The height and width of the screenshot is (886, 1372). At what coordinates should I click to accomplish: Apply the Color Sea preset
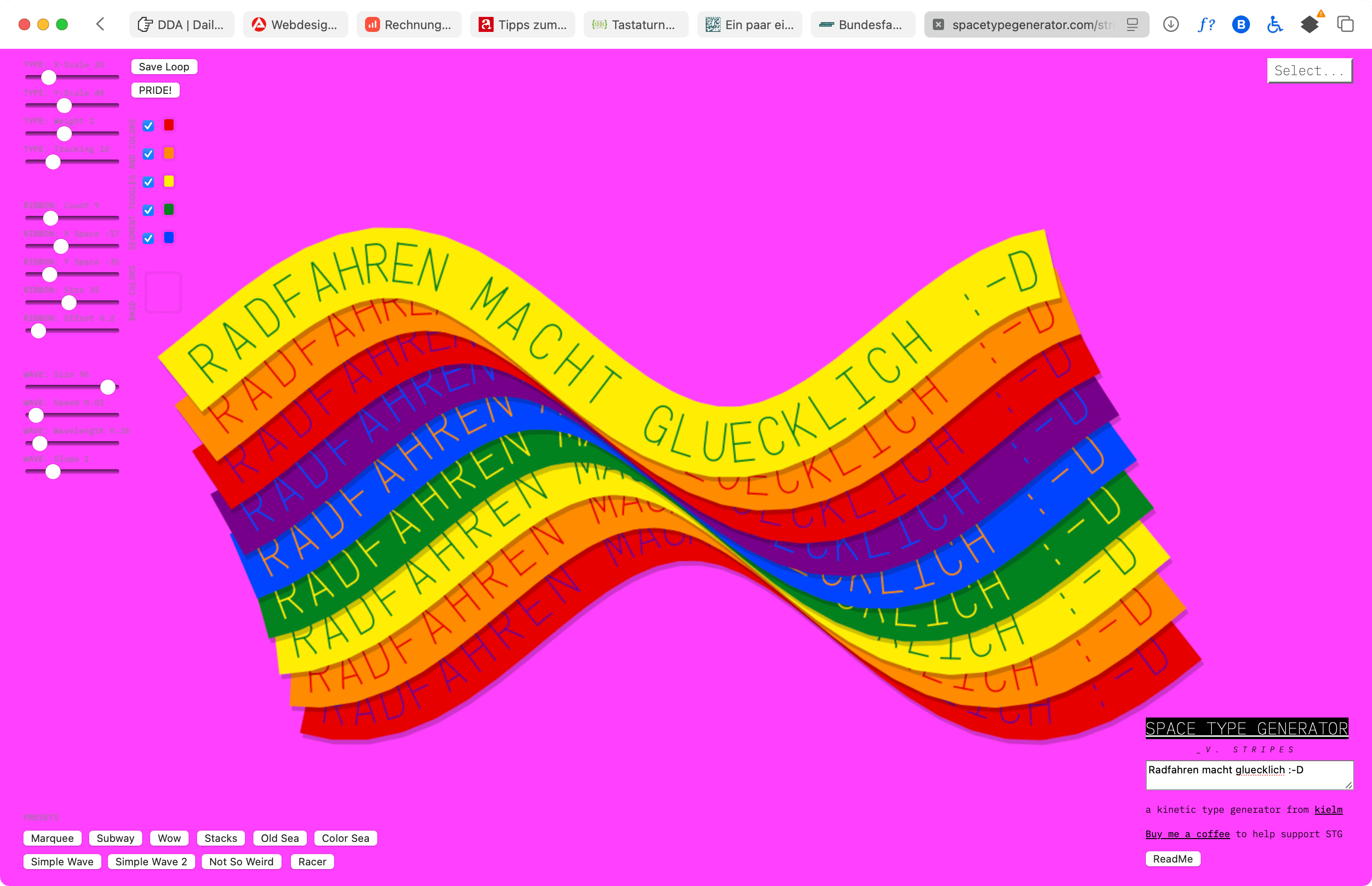[x=345, y=838]
